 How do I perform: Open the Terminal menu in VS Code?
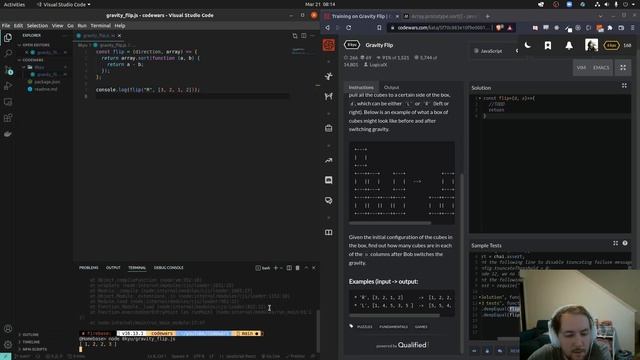tap(100, 26)
